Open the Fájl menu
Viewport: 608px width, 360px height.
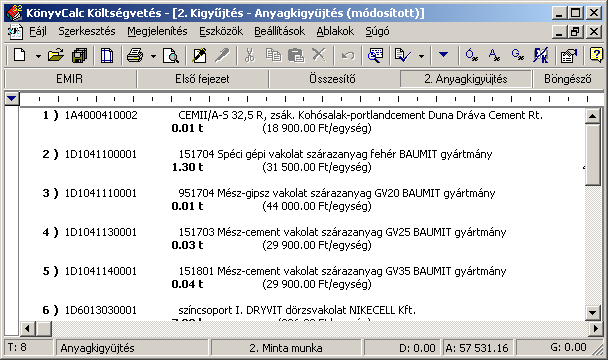pyautogui.click(x=38, y=31)
